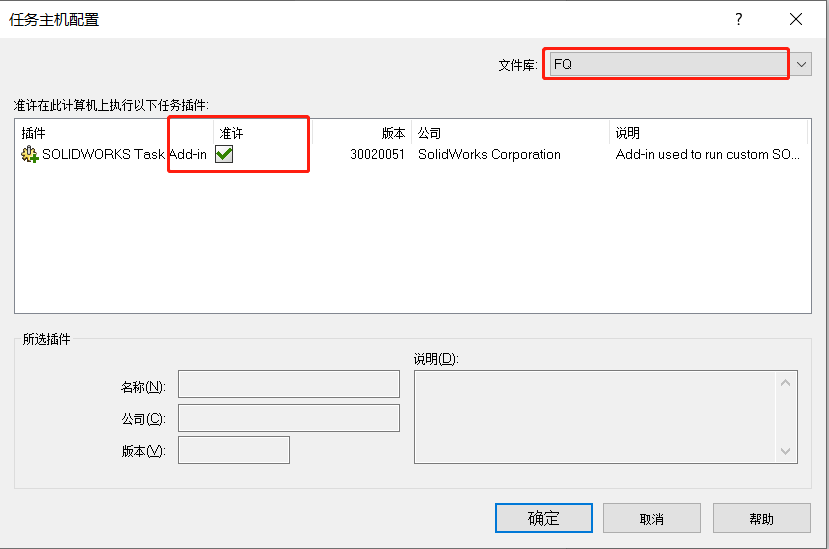Click the 名称(N) input field
The width and height of the screenshot is (829, 549).
289,384
